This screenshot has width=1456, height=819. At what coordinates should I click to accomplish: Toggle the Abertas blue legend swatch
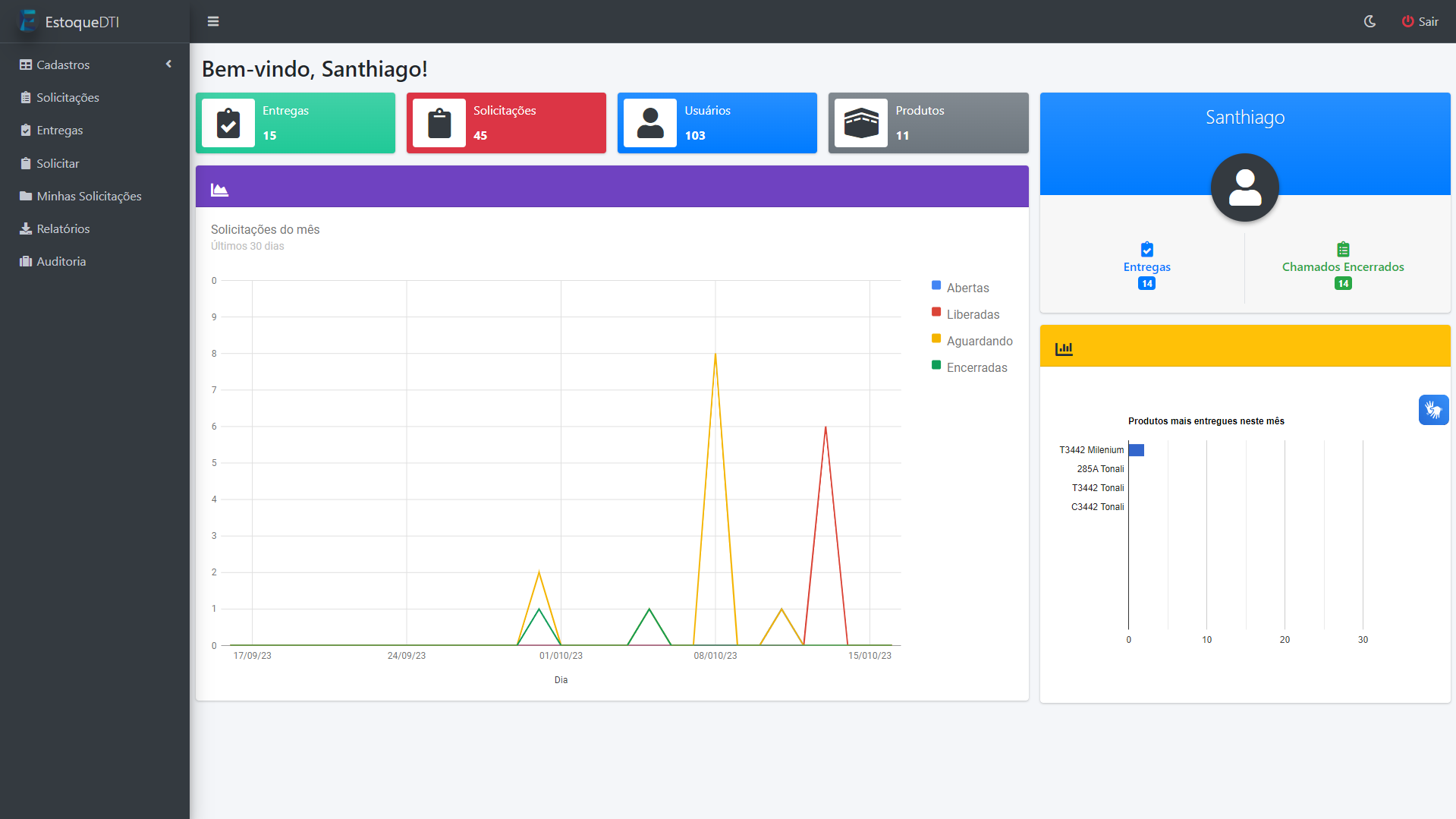pos(936,285)
